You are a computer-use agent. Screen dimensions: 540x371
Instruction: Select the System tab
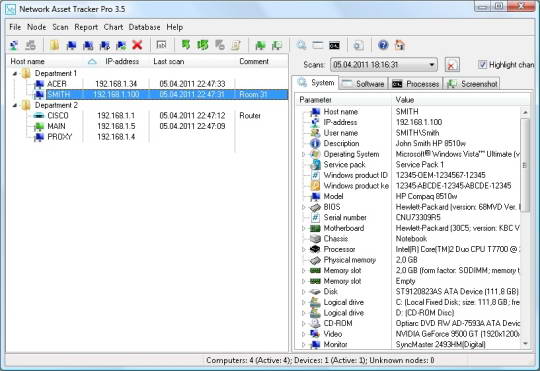(x=316, y=83)
